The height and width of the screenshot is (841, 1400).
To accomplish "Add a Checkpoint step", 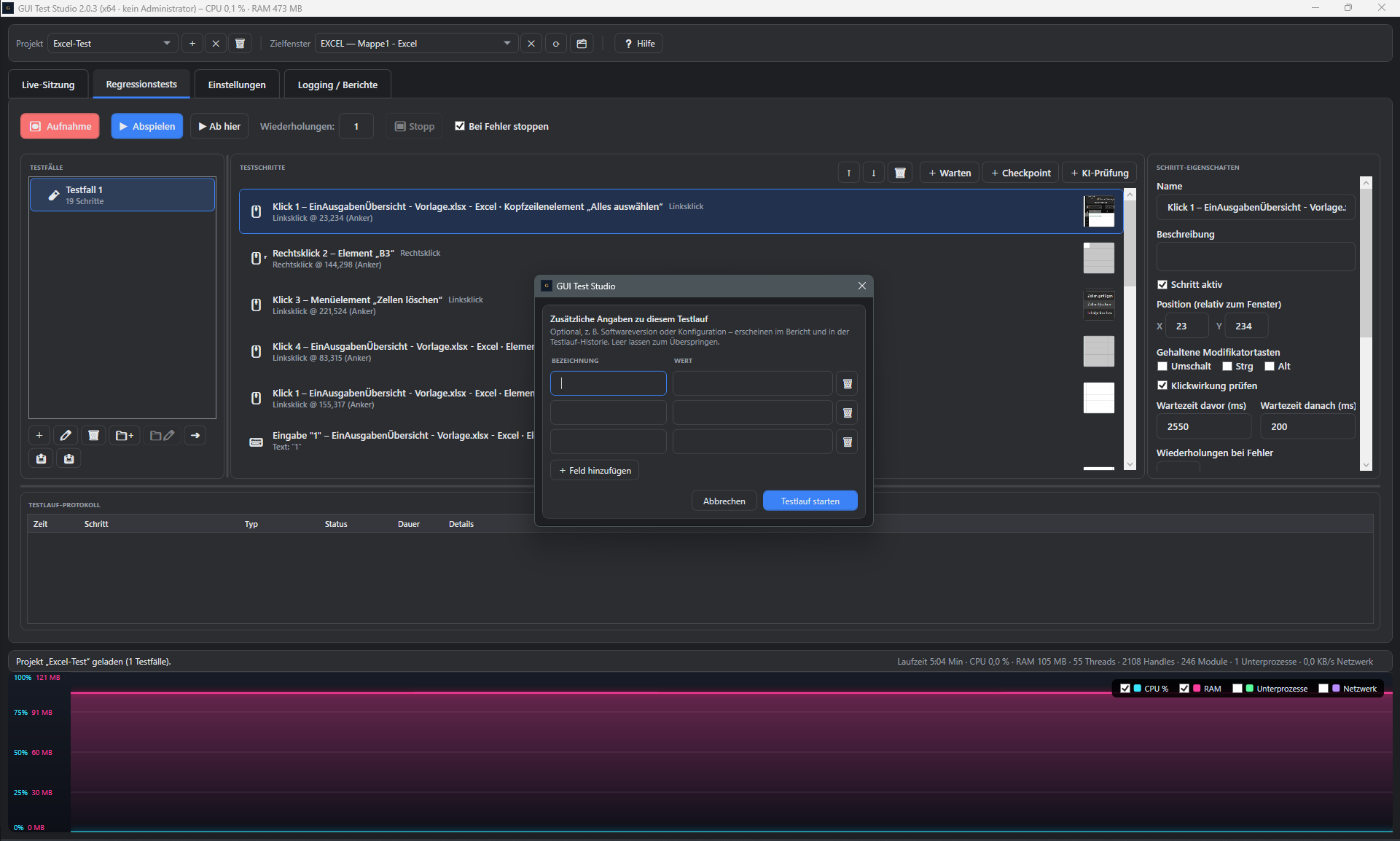I will click(x=1021, y=173).
